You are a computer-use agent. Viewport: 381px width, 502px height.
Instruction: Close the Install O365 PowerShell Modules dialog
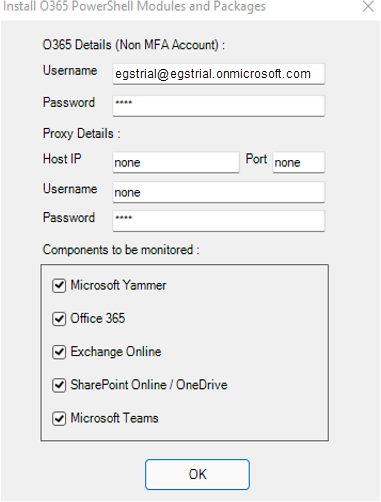[x=368, y=6]
